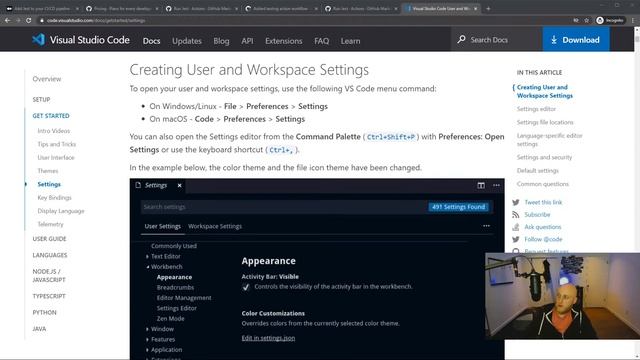The width and height of the screenshot is (640, 360).
Task: Open the Themes sidebar link
Action: pos(48,171)
